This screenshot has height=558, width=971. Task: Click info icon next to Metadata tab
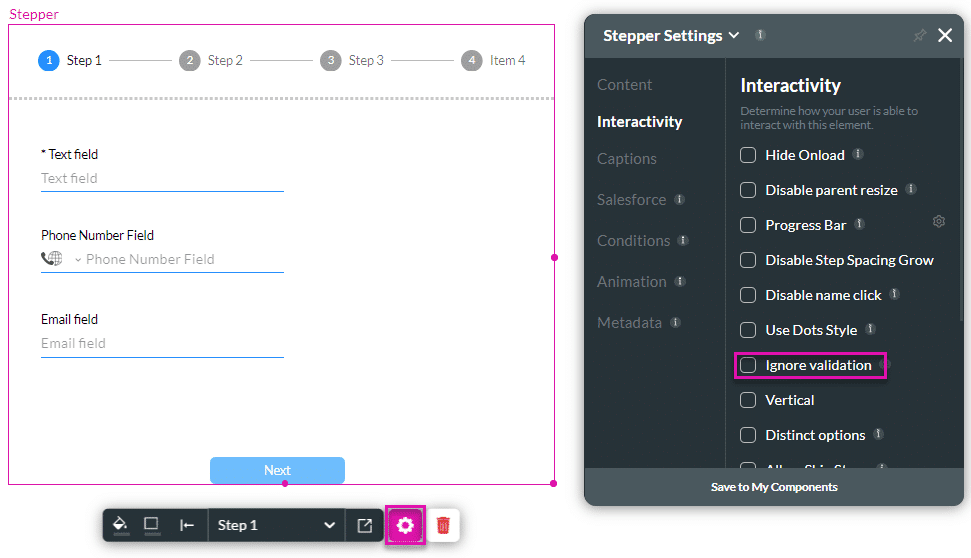[x=676, y=322]
